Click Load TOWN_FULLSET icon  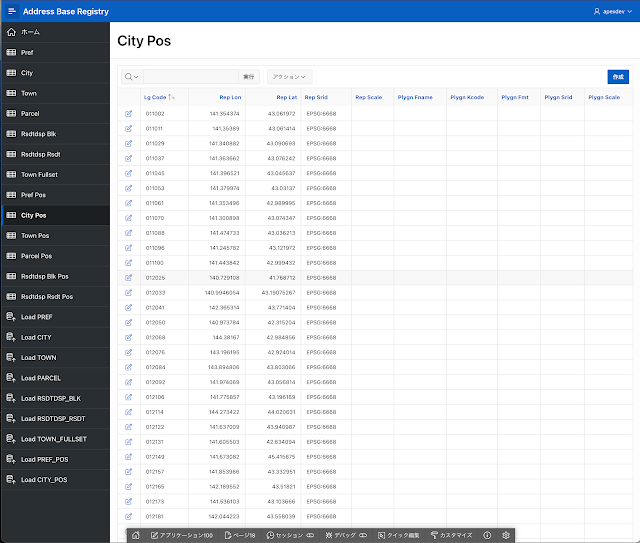11,439
